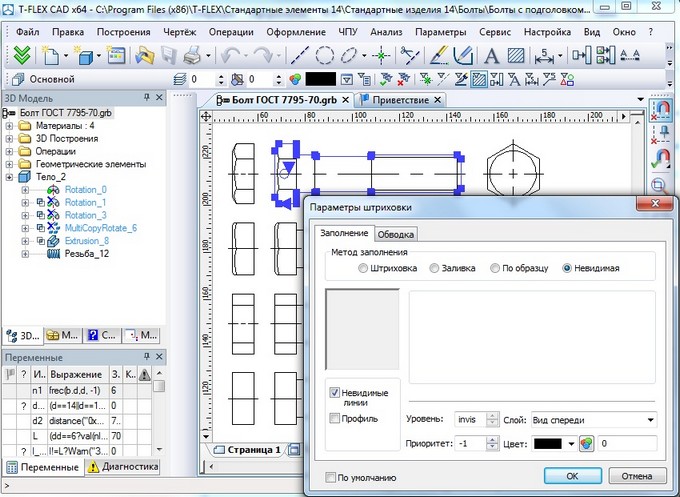Close the Переменные panel
The image size is (680, 497).
point(159,356)
